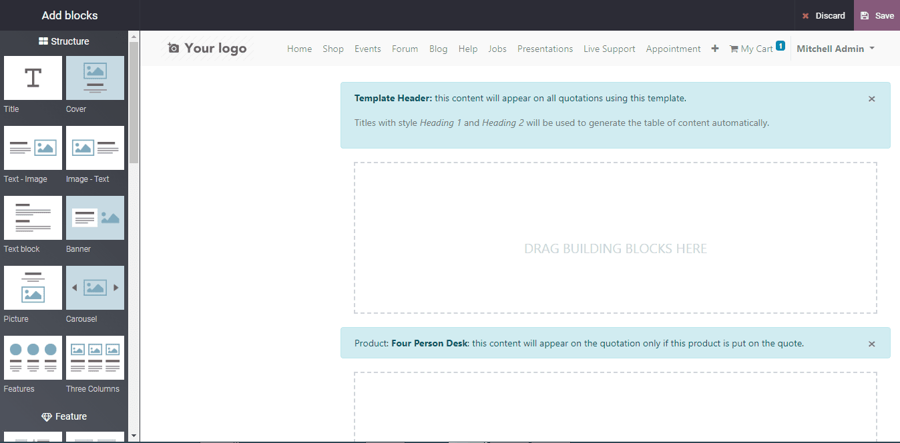Image resolution: width=900 pixels, height=443 pixels.
Task: Open the Live Support page
Action: (x=610, y=49)
